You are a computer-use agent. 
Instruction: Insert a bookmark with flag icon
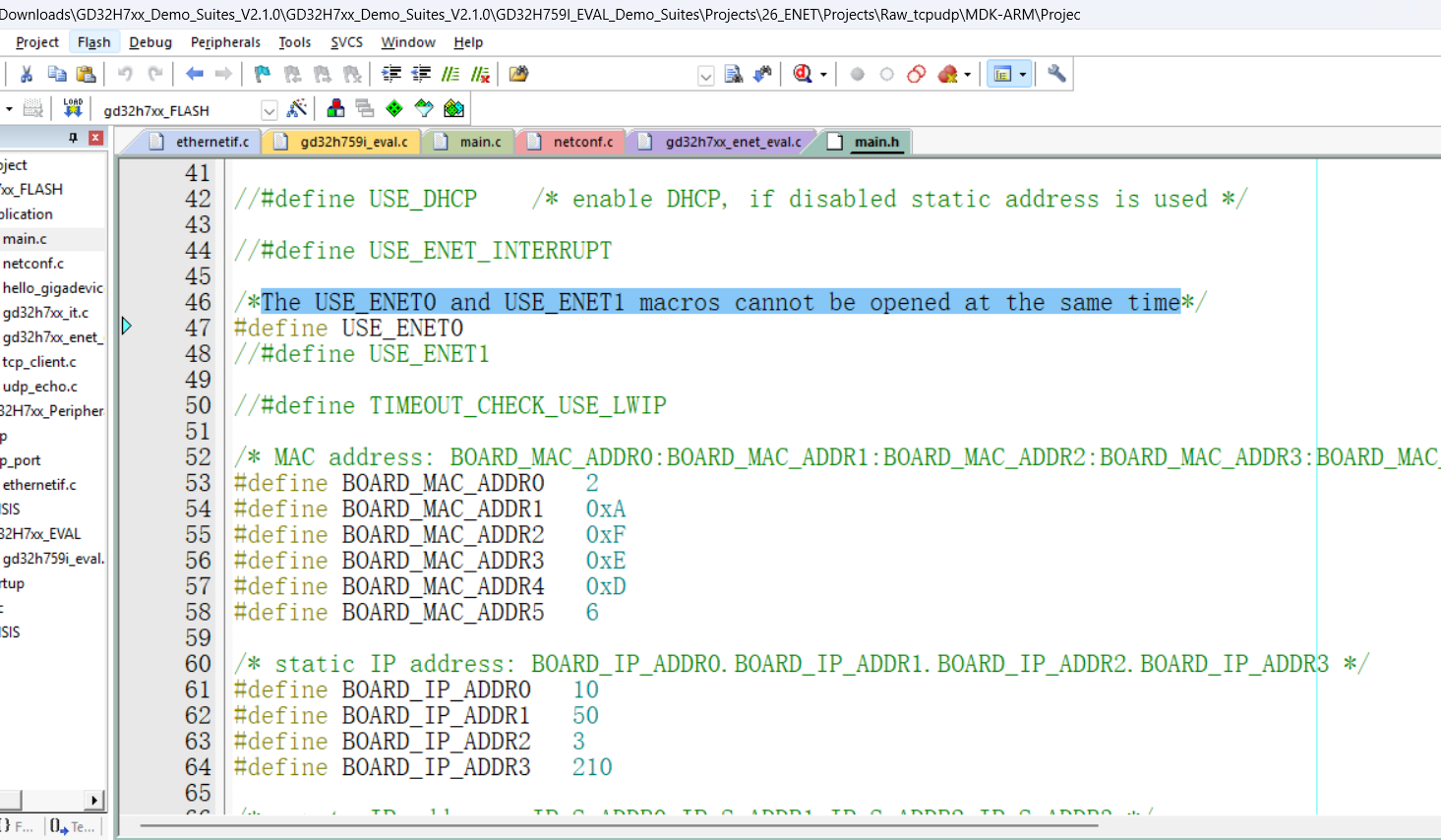(x=262, y=74)
